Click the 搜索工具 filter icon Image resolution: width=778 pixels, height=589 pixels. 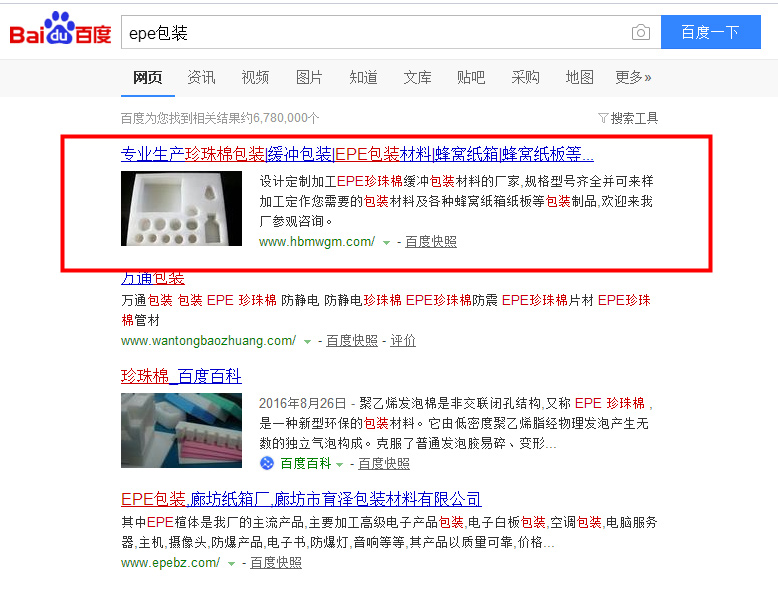click(603, 118)
